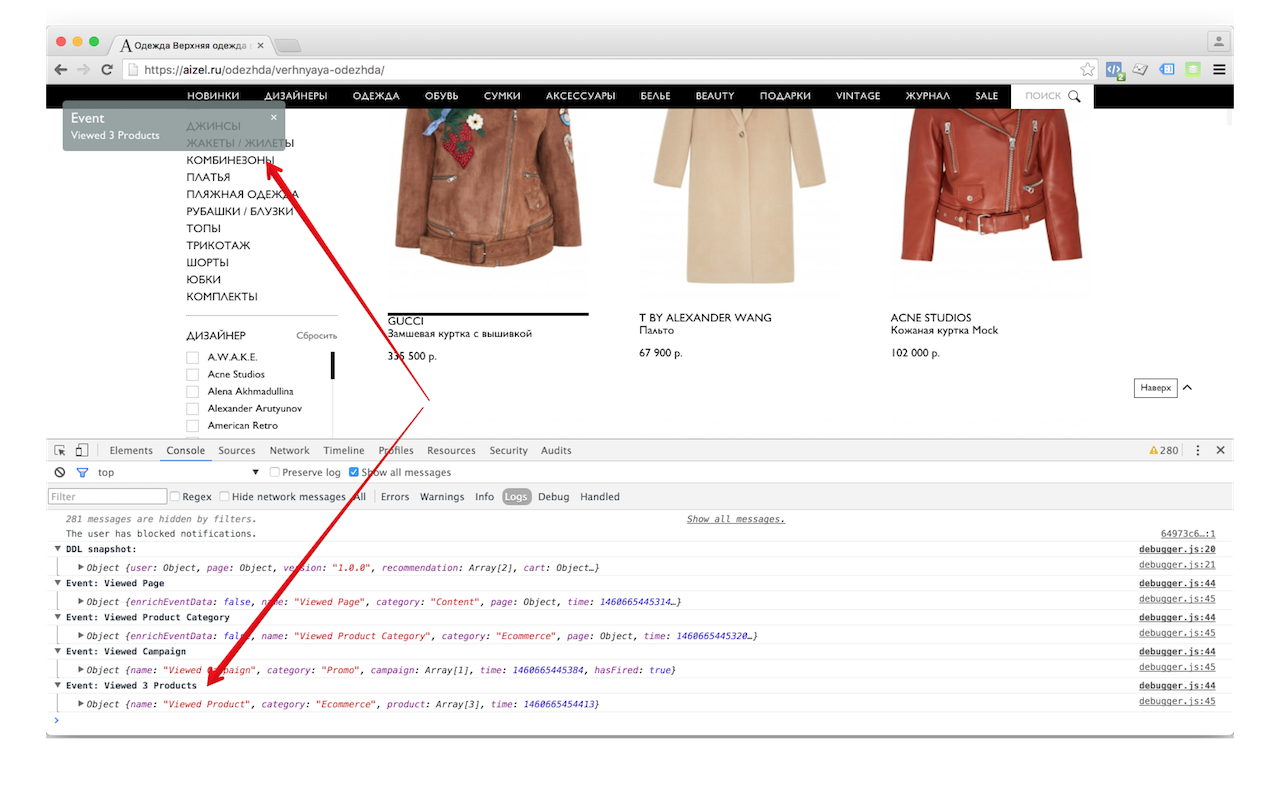
Task: Open the blue panel extension icon
Action: (1167, 70)
